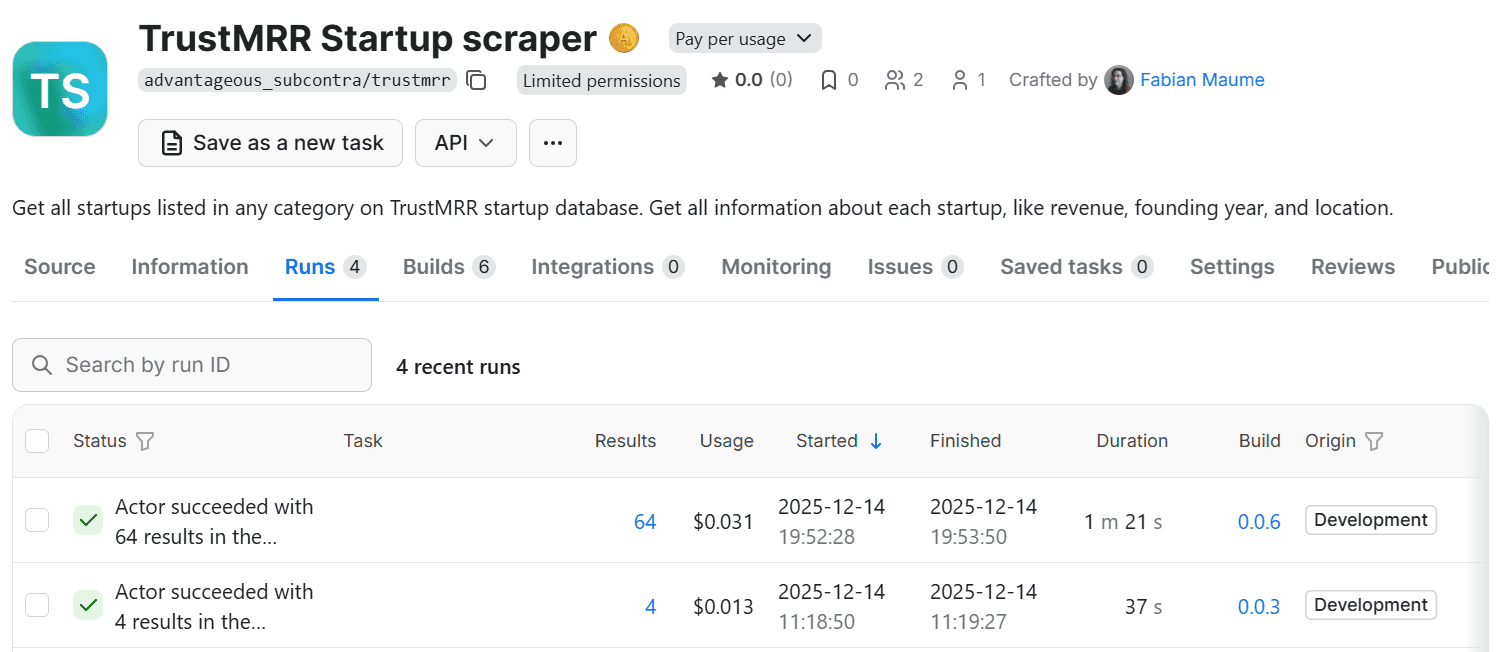The height and width of the screenshot is (652, 1509).
Task: Click the single-user count icon
Action: (960, 80)
